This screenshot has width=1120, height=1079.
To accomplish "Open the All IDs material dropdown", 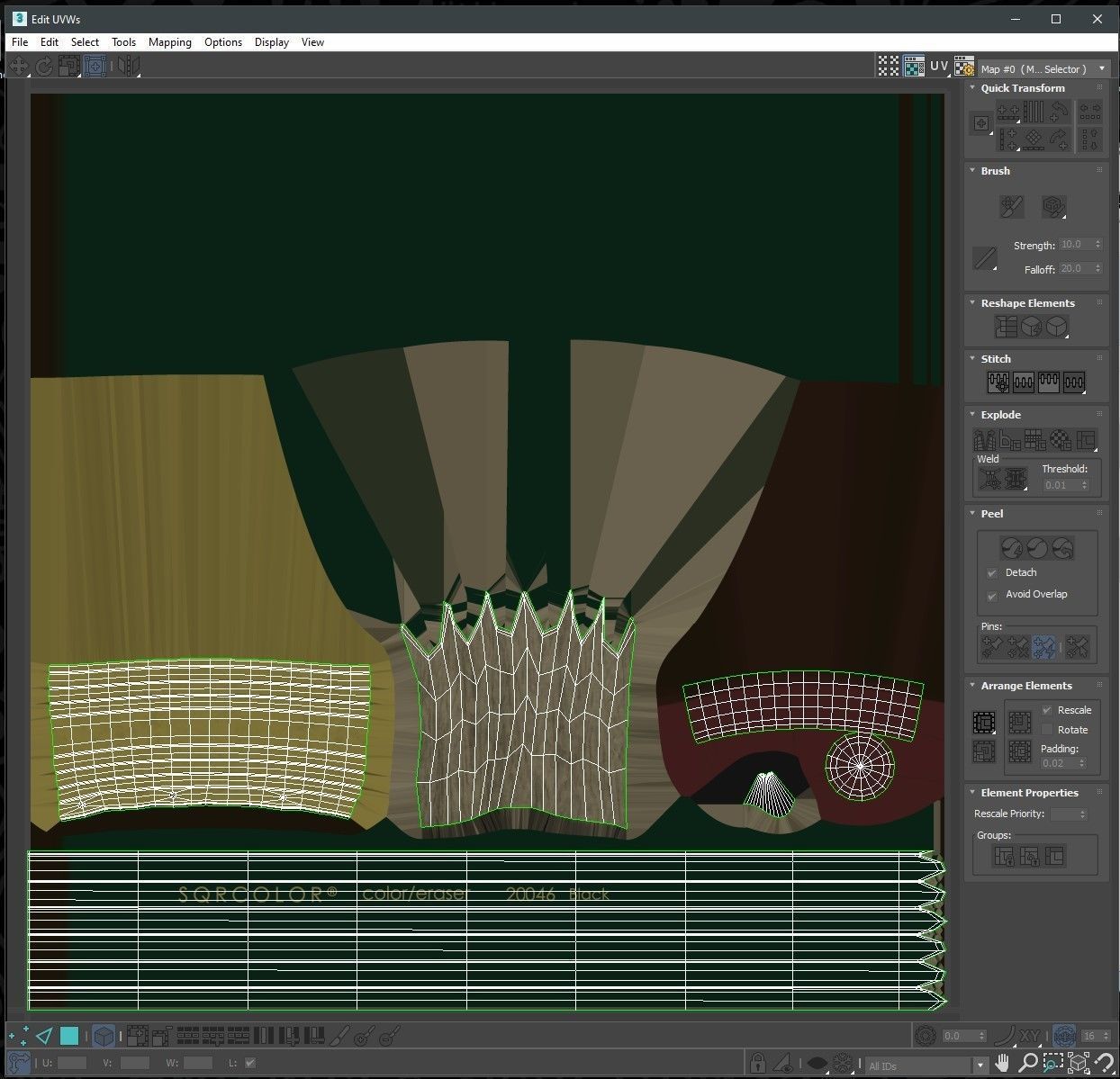I will pos(926,1066).
